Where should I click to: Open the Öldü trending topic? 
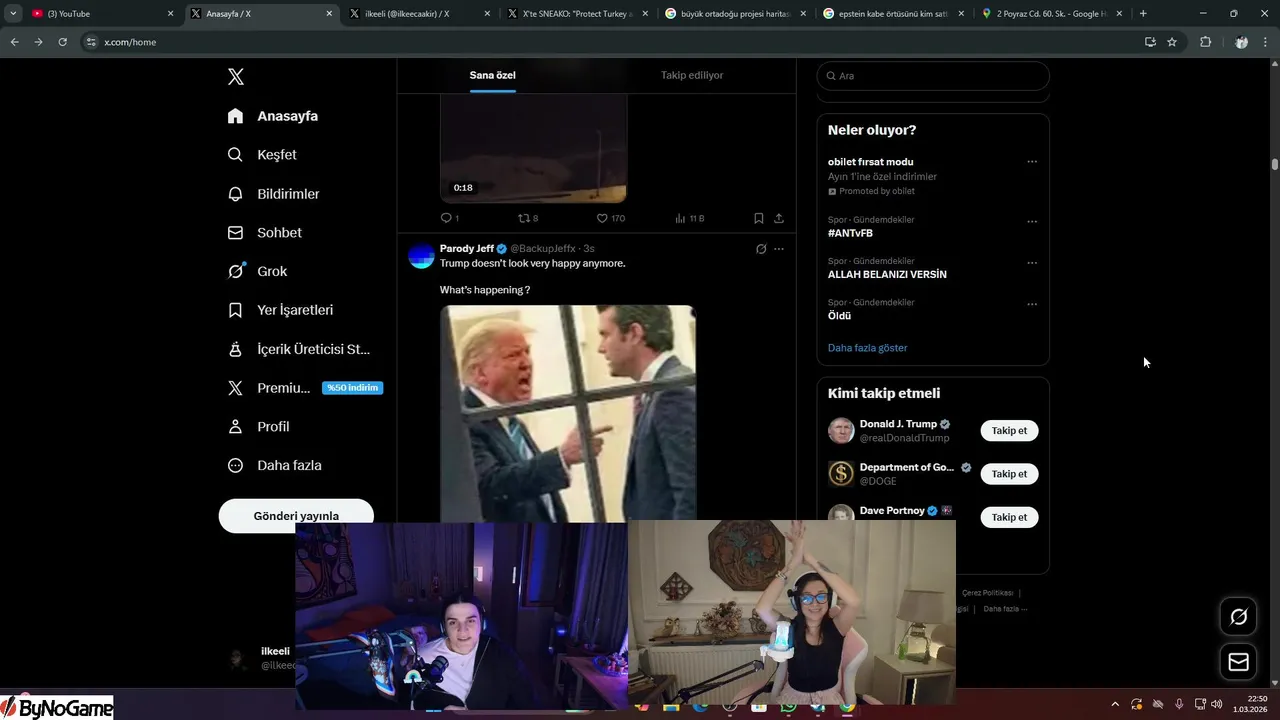839,316
